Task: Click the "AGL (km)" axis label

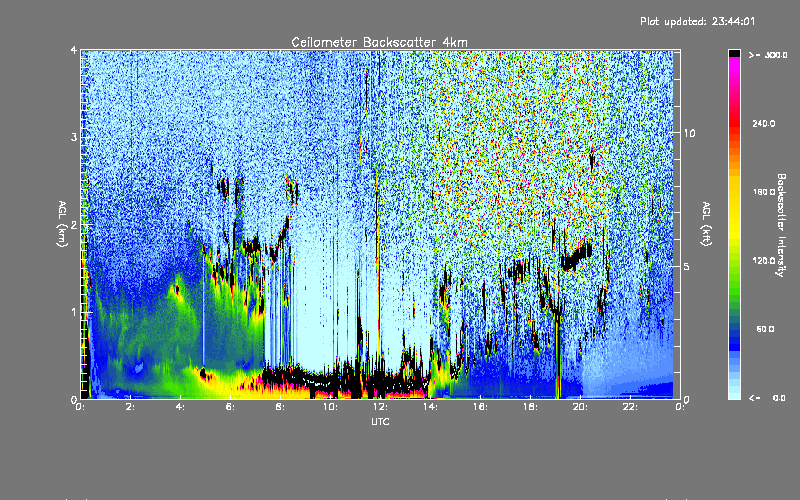Action: pos(62,224)
